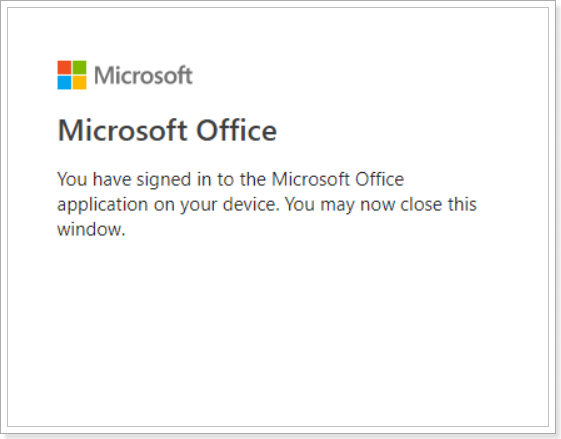The width and height of the screenshot is (561, 439).
Task: Click the words "You may now" in the message
Action: [340, 205]
